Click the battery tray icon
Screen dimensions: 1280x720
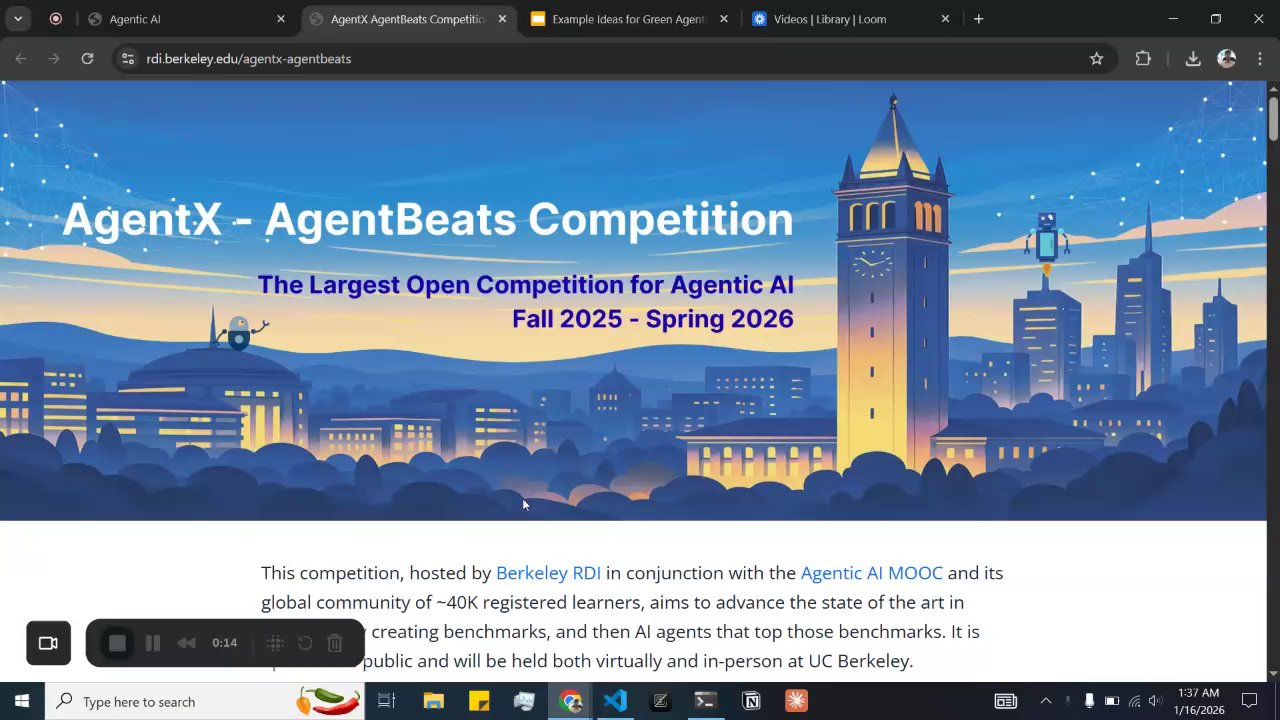(x=1111, y=701)
